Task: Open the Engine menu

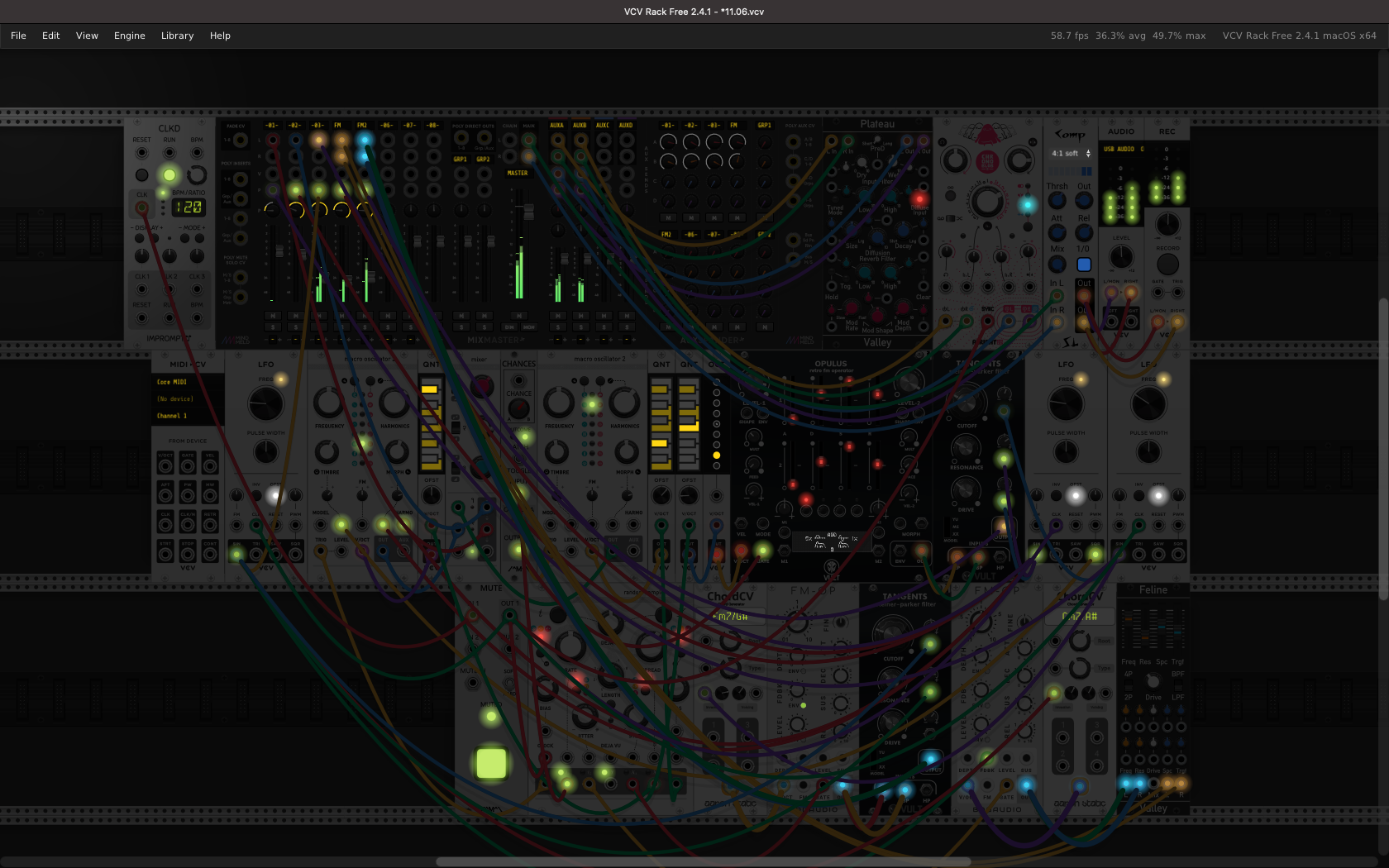Action: coord(129,36)
